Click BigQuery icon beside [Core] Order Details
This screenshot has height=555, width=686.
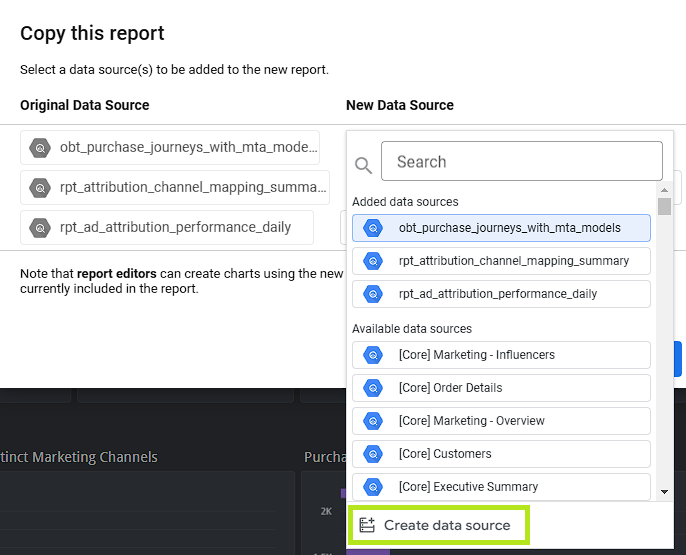click(x=373, y=388)
